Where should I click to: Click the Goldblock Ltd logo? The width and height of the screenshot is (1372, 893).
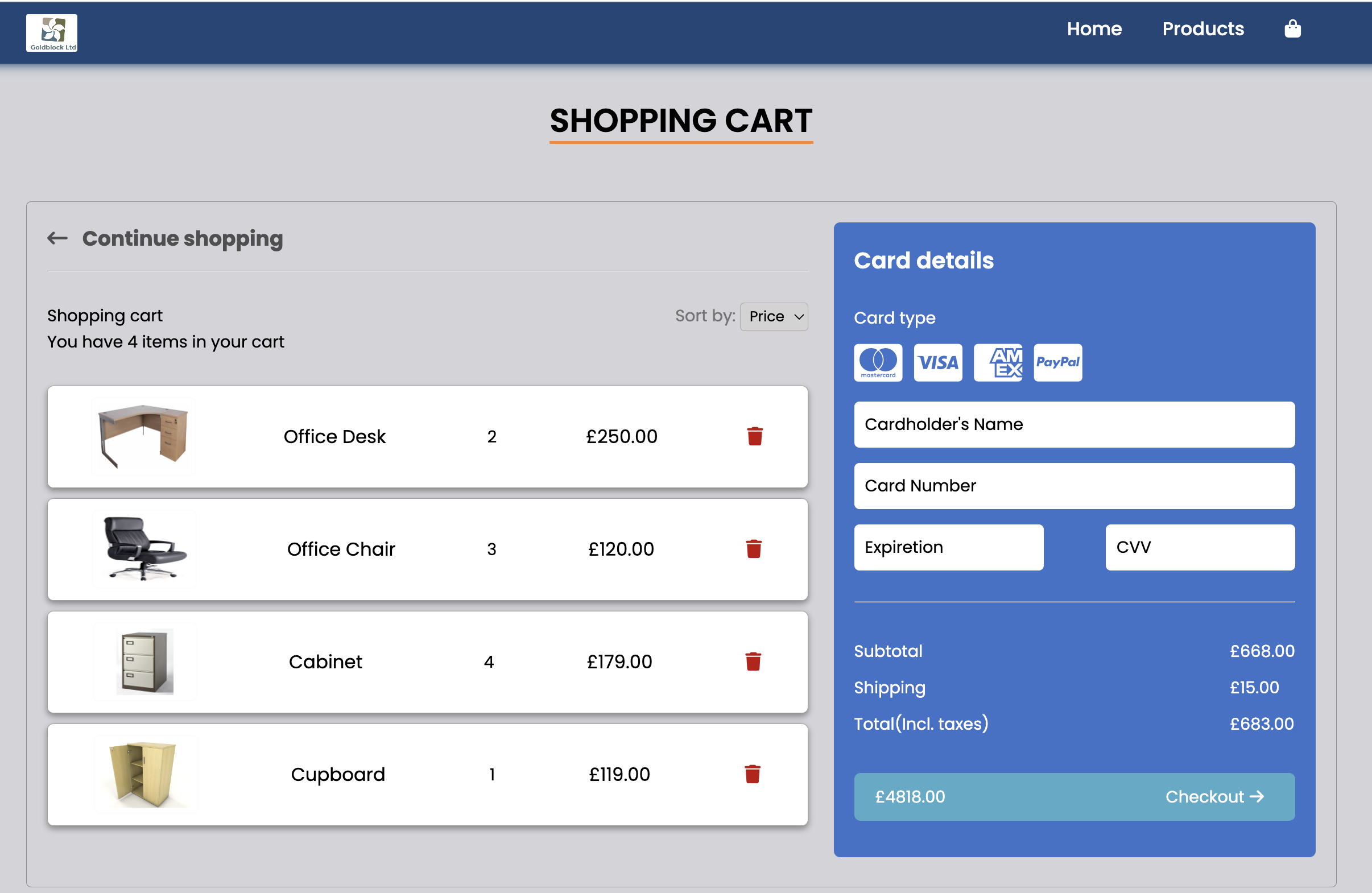51,33
